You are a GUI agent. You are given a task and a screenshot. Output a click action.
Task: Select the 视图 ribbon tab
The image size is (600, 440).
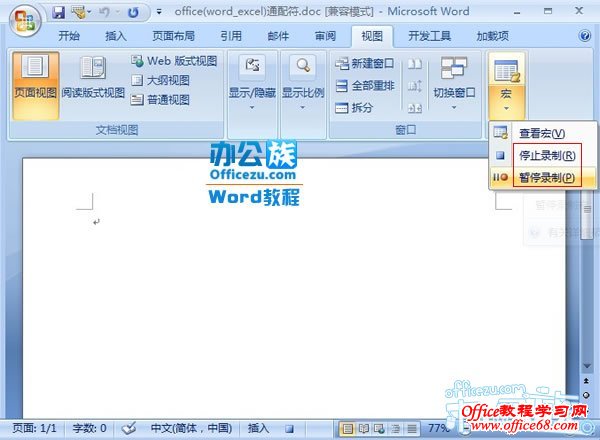[372, 36]
